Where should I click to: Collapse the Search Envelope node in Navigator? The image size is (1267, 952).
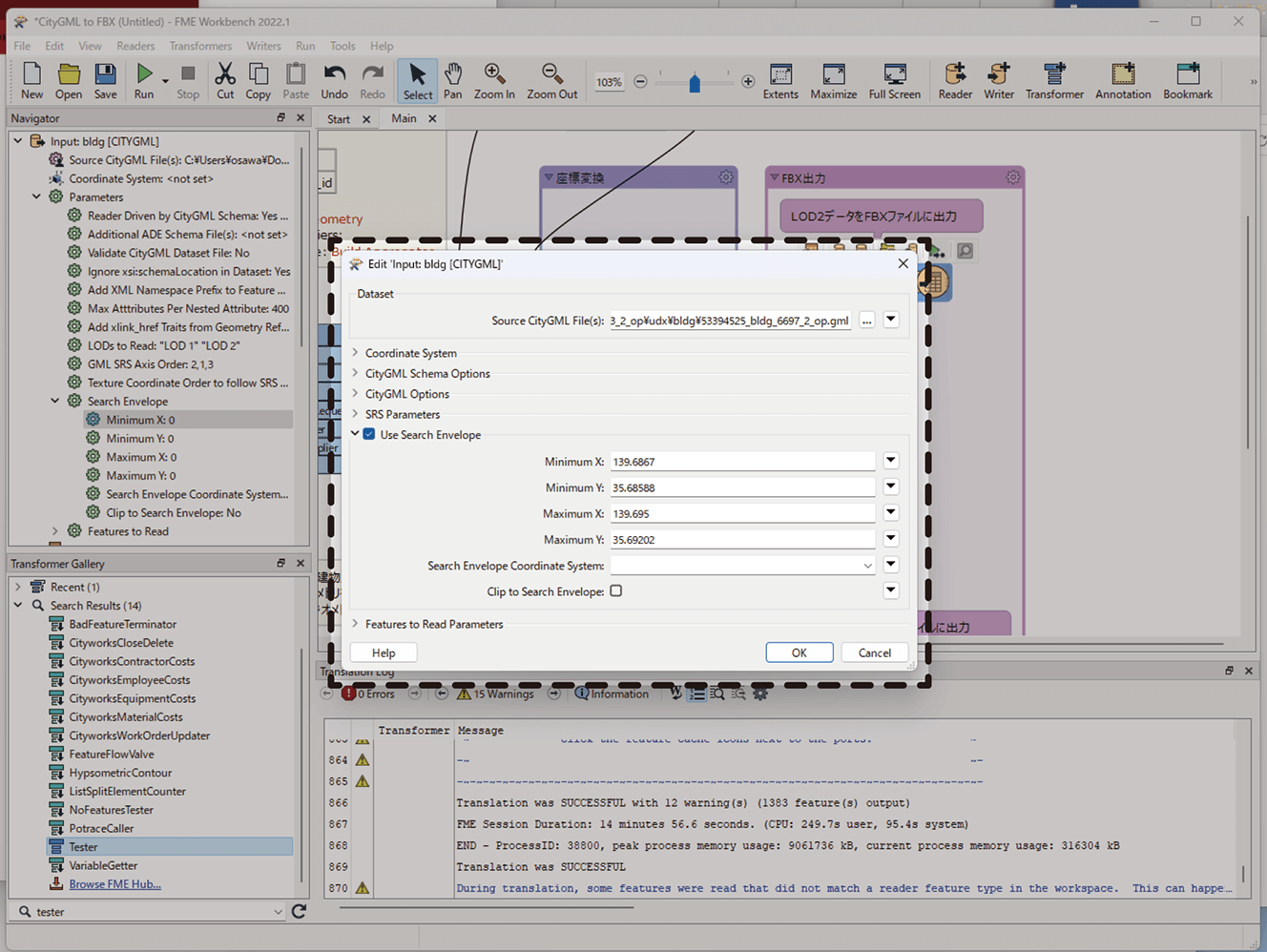coord(55,402)
